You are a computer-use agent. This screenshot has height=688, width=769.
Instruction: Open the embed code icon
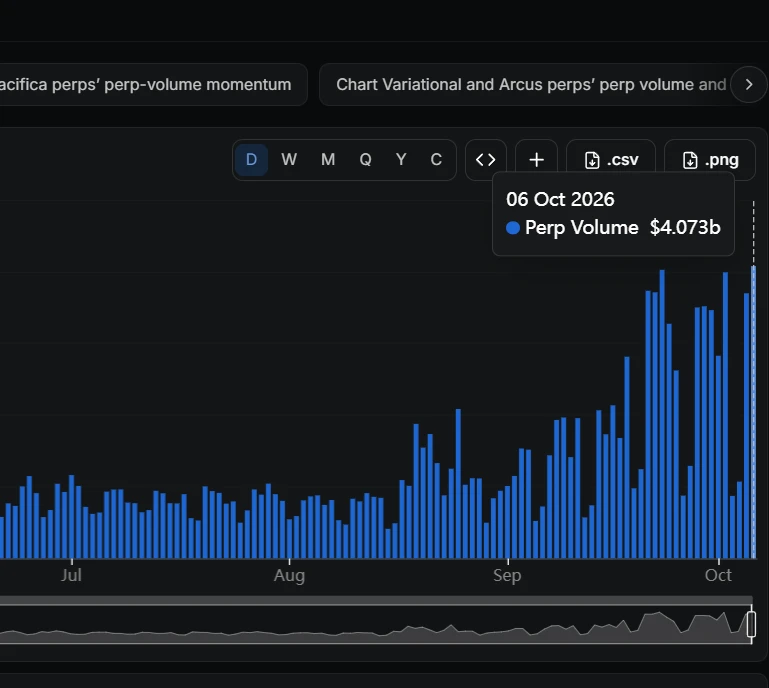486,160
